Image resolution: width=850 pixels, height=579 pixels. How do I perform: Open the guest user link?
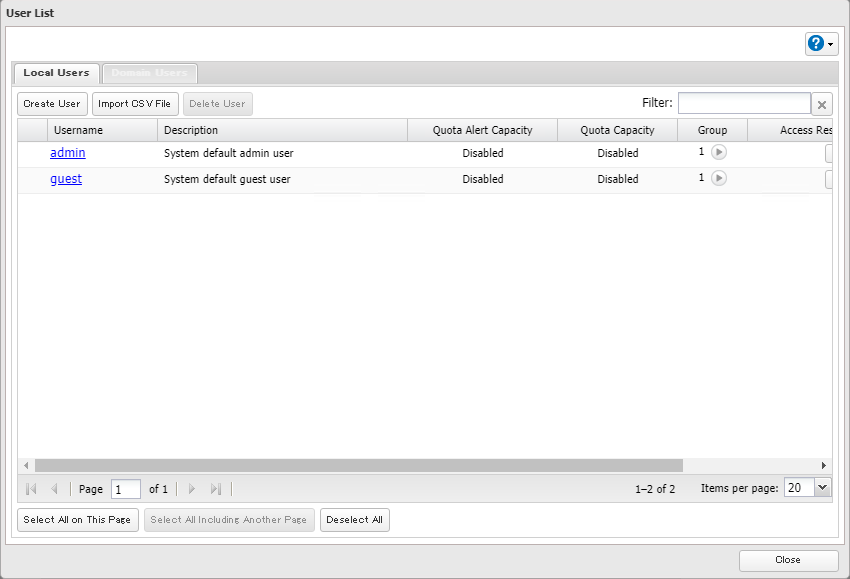click(x=66, y=179)
